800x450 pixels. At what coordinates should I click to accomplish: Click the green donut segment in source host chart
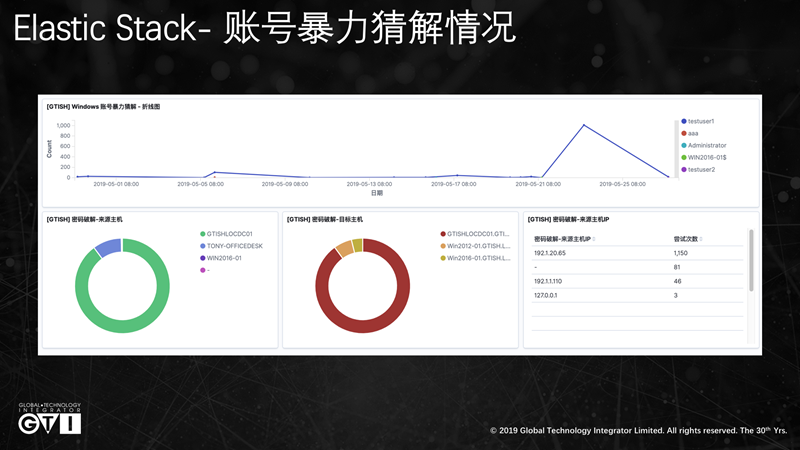(122, 327)
